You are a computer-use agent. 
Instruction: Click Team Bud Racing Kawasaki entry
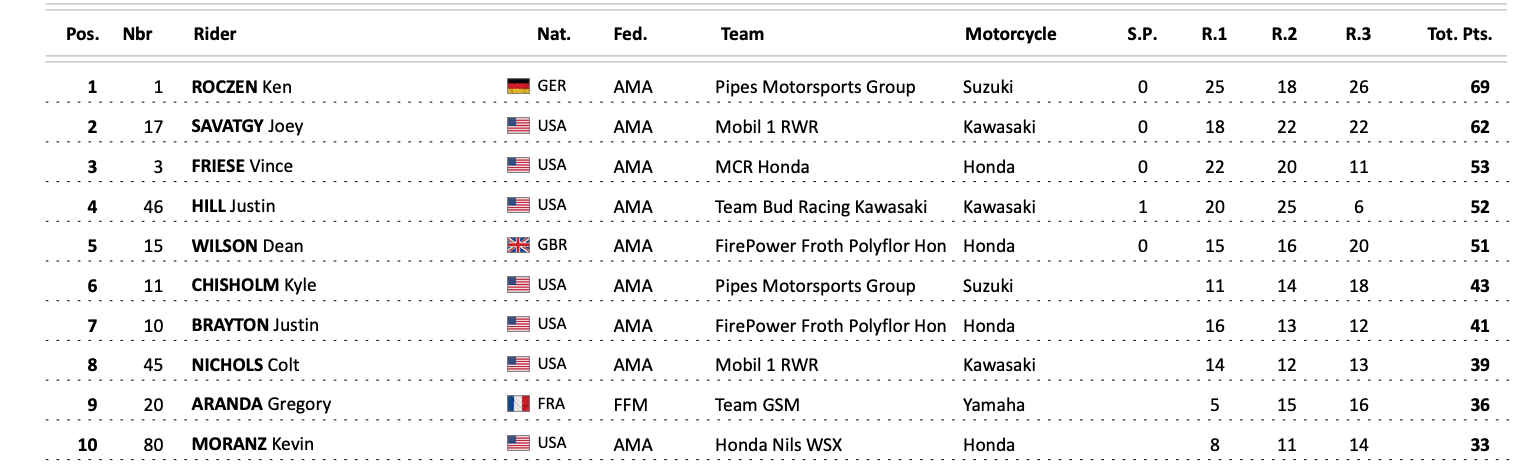(x=821, y=207)
